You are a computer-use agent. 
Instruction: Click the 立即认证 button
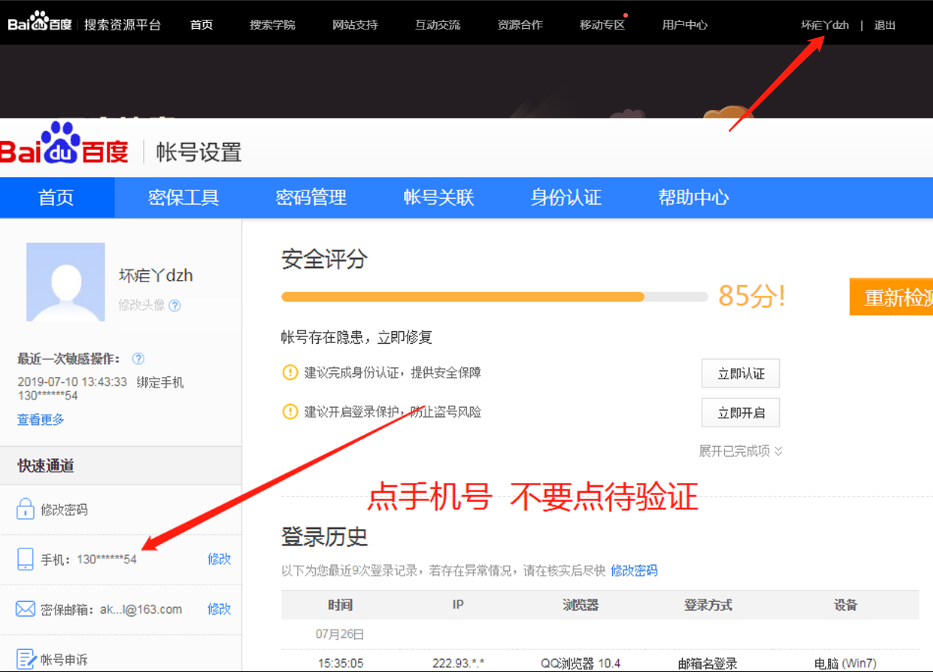(740, 373)
